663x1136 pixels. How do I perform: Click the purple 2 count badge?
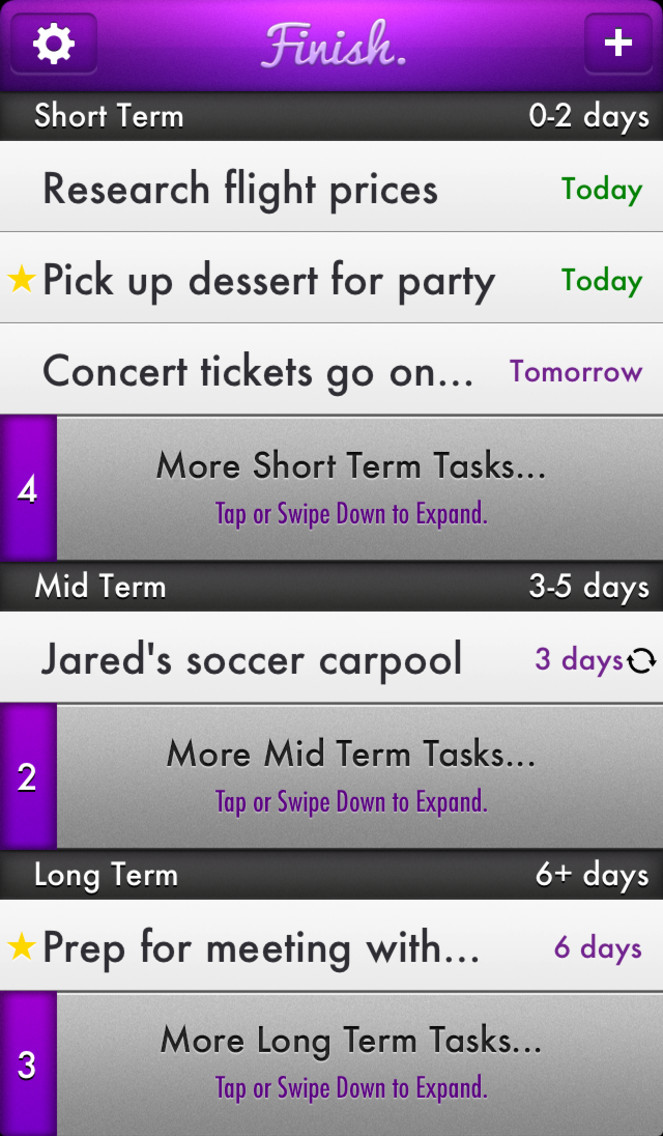(x=28, y=777)
